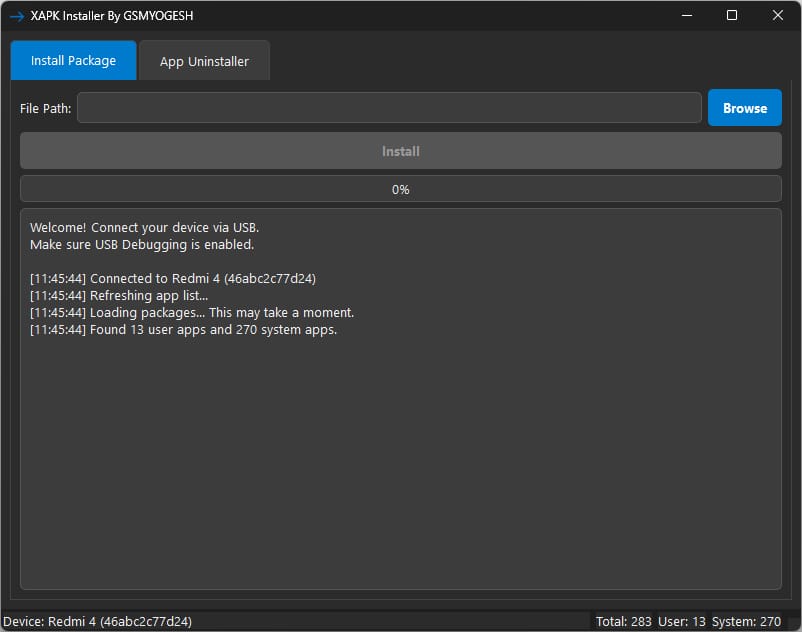Click the Welcome message in the log

144,228
